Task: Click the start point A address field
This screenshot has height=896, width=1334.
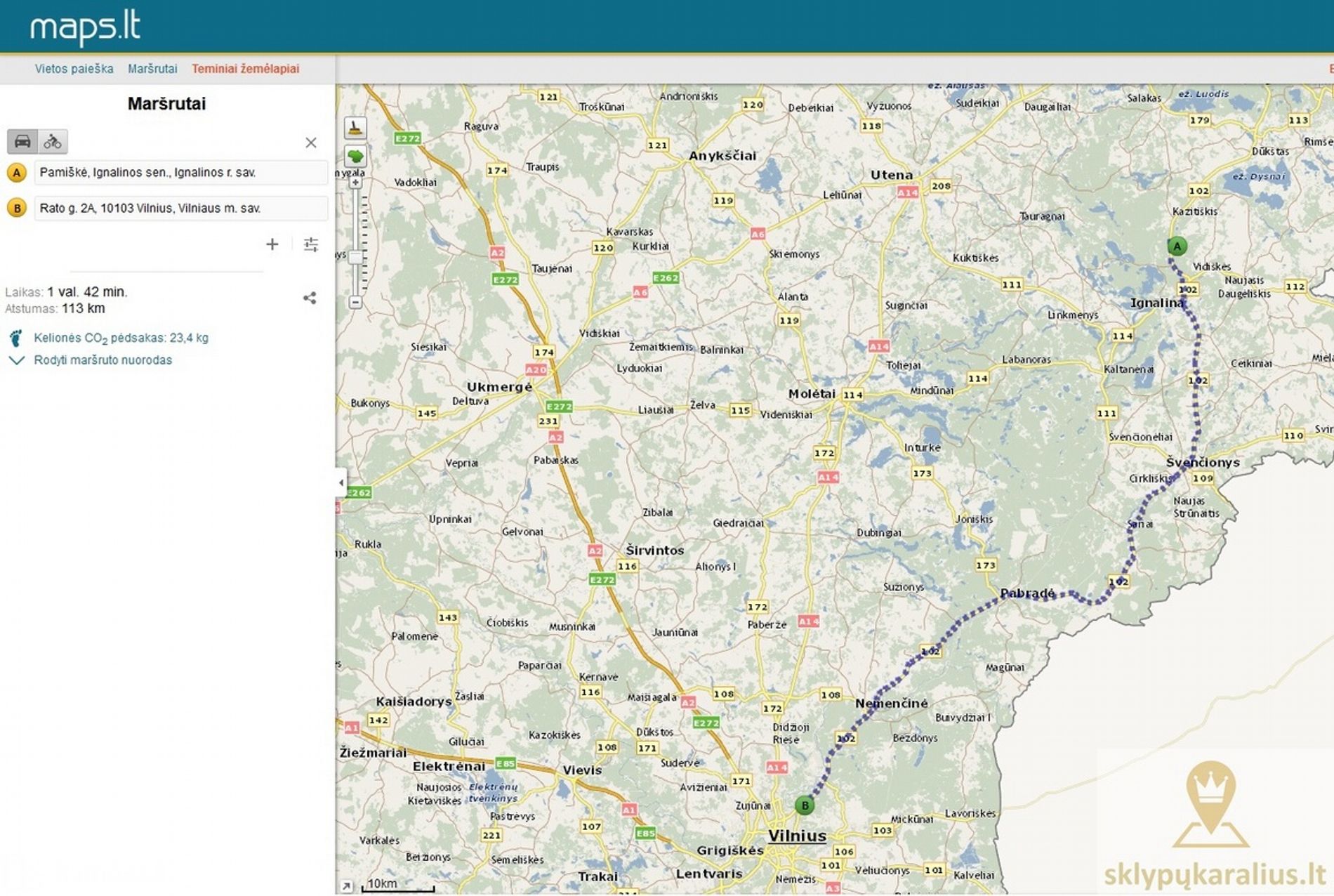Action: [x=180, y=173]
